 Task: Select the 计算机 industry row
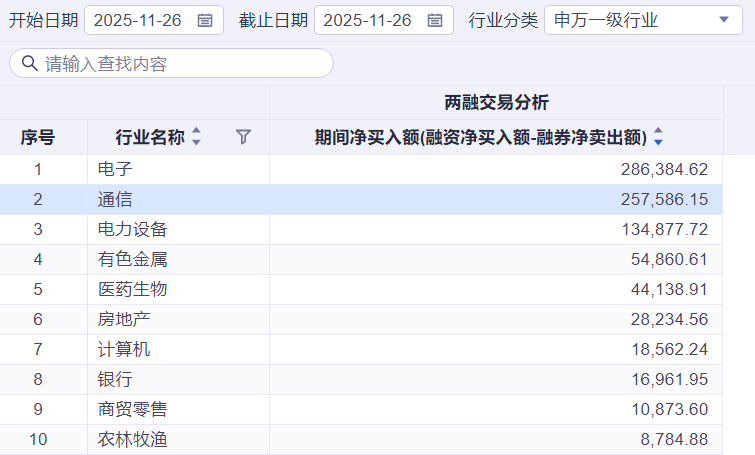coord(361,349)
